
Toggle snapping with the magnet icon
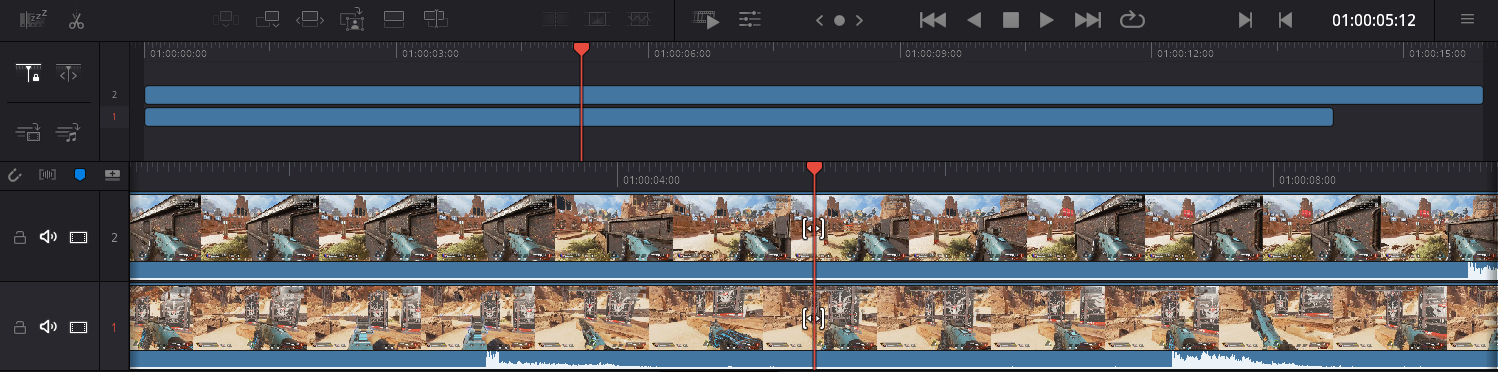click(14, 175)
